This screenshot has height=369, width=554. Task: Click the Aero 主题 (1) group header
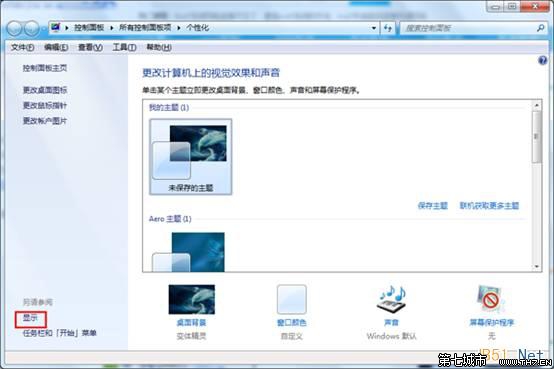(170, 219)
